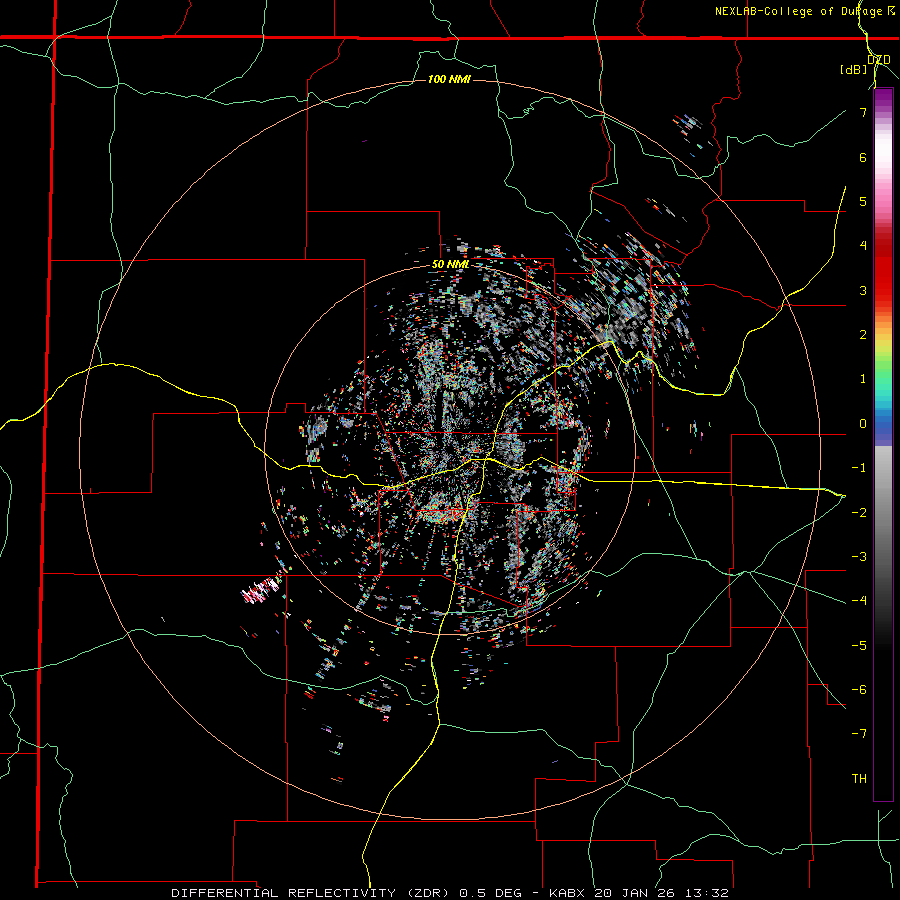Click the "100 NMI" range ring label
The width and height of the screenshot is (900, 900).
449,79
